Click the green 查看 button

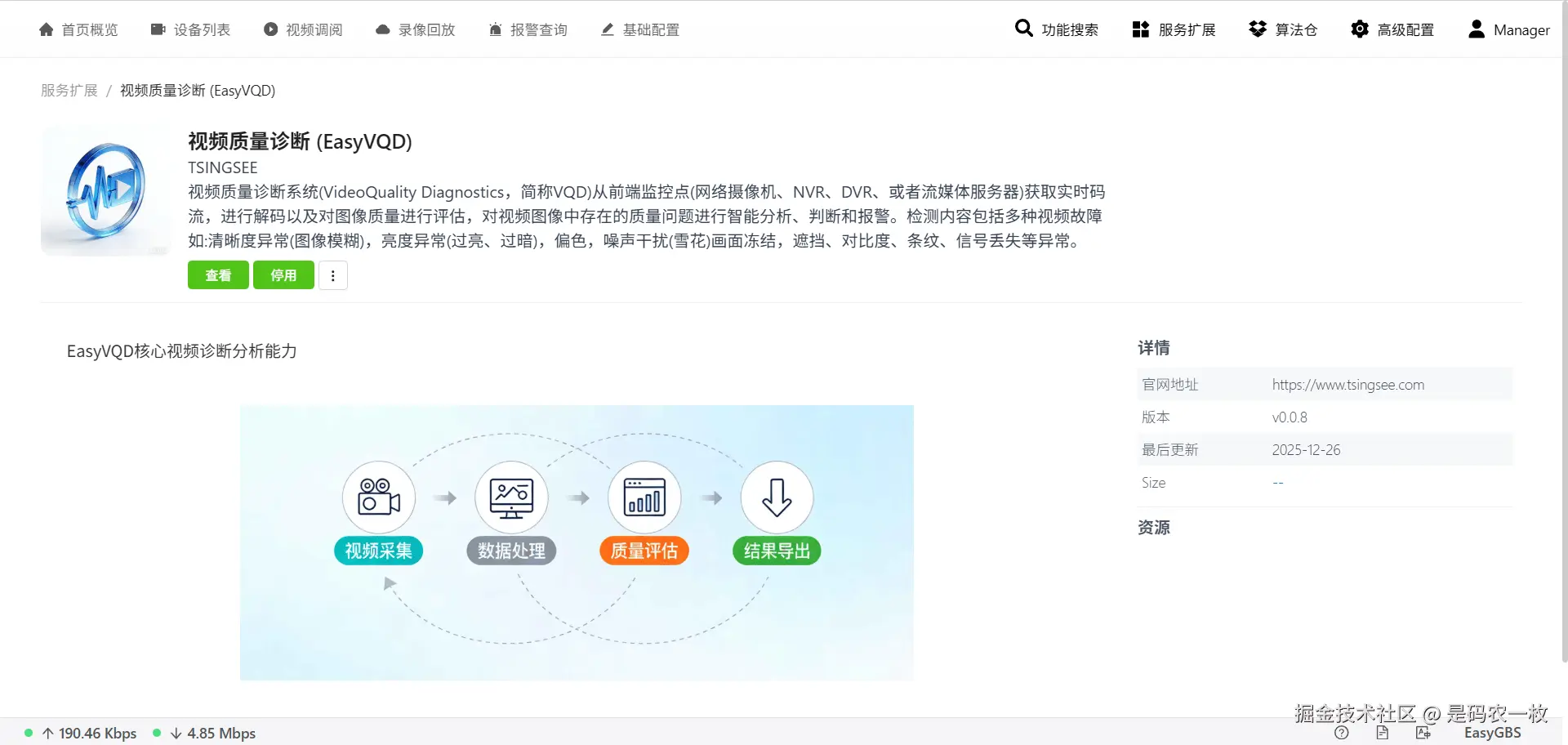pyautogui.click(x=218, y=275)
